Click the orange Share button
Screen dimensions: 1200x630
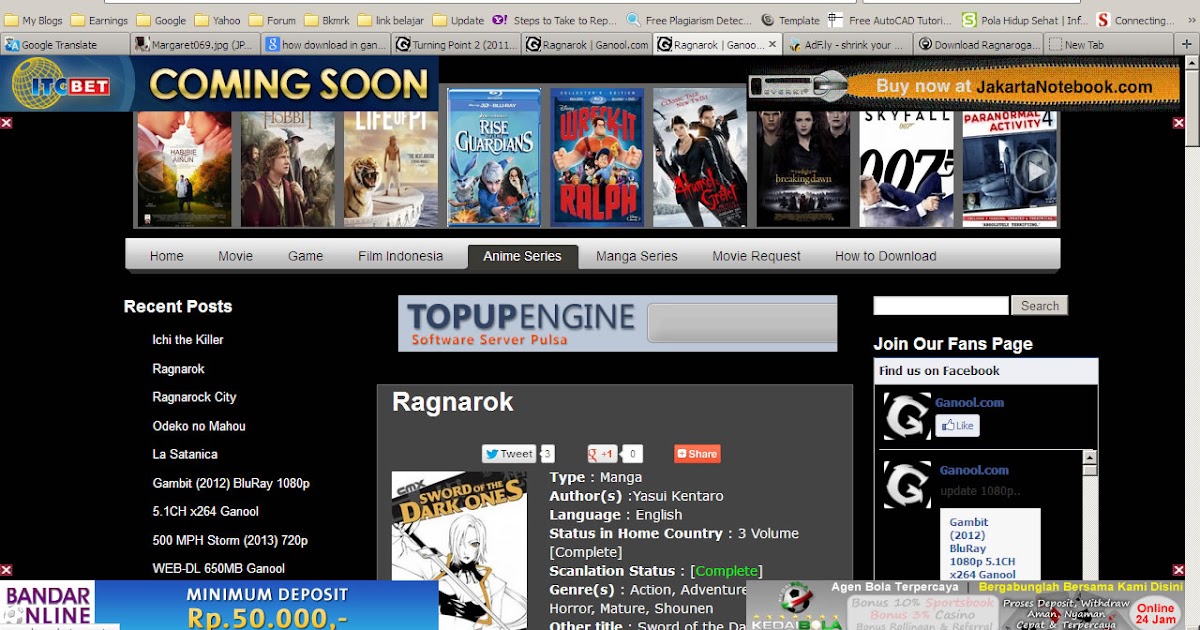(697, 454)
